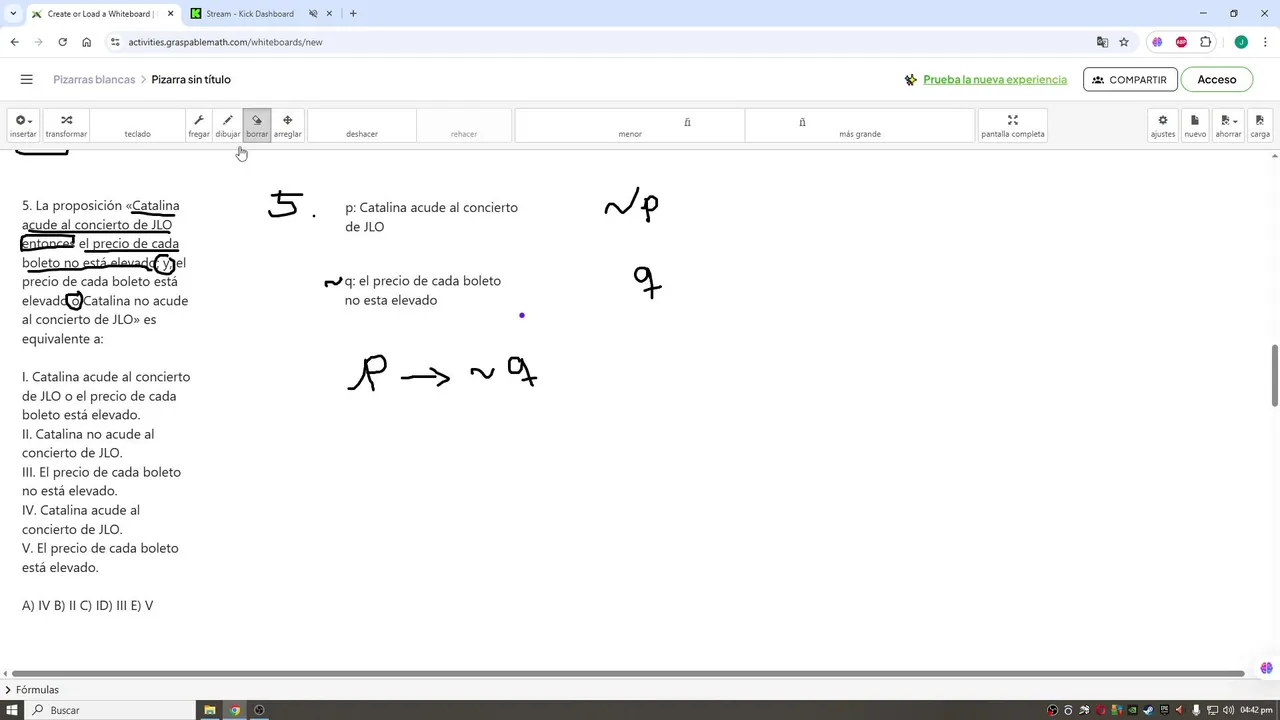
Task: Go back in browser history
Action: tap(14, 42)
